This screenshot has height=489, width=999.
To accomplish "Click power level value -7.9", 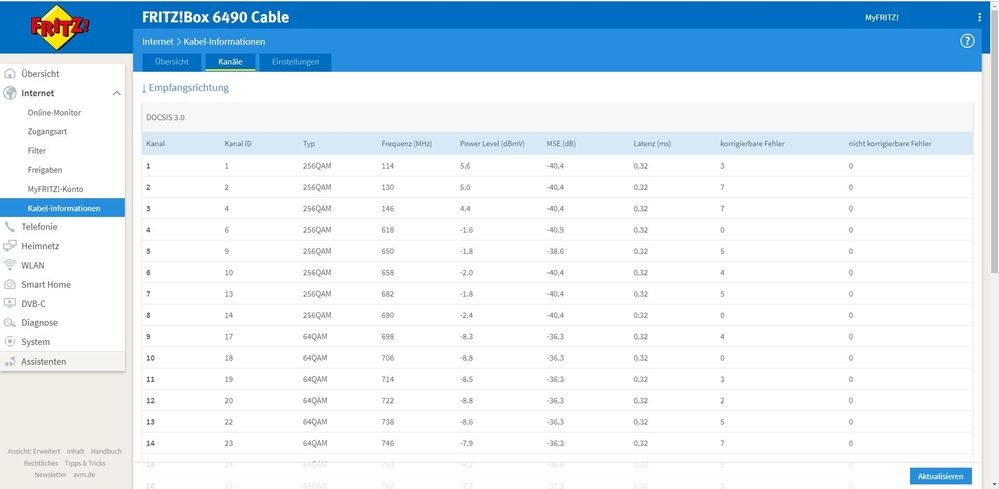I will click(x=466, y=443).
